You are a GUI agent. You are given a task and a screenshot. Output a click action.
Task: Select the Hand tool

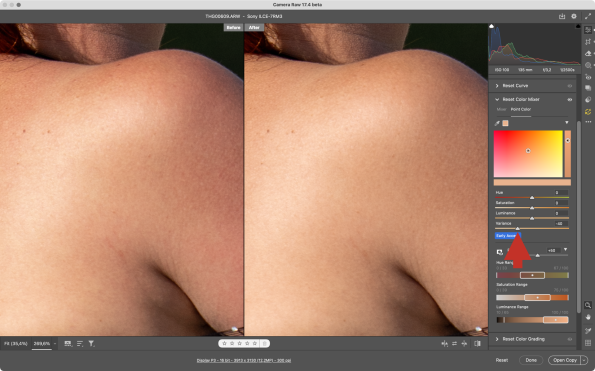click(x=588, y=317)
